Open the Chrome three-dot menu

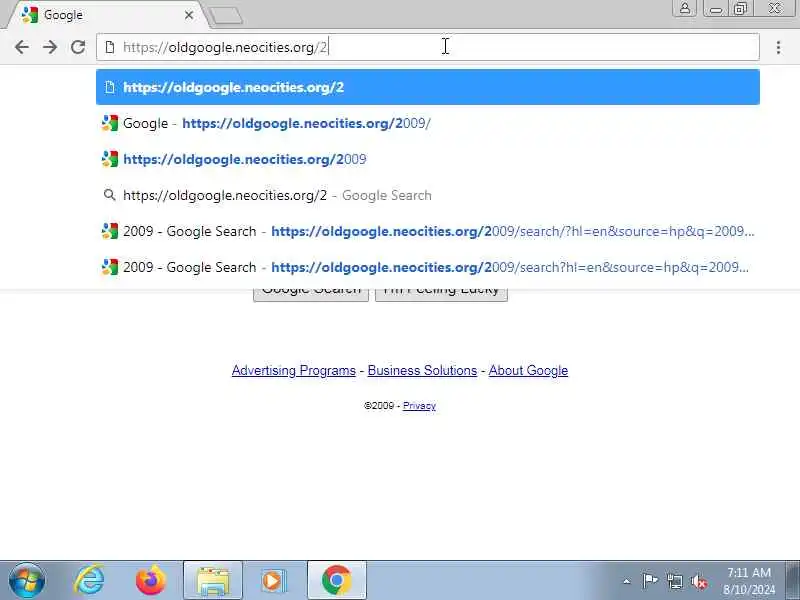pos(778,47)
